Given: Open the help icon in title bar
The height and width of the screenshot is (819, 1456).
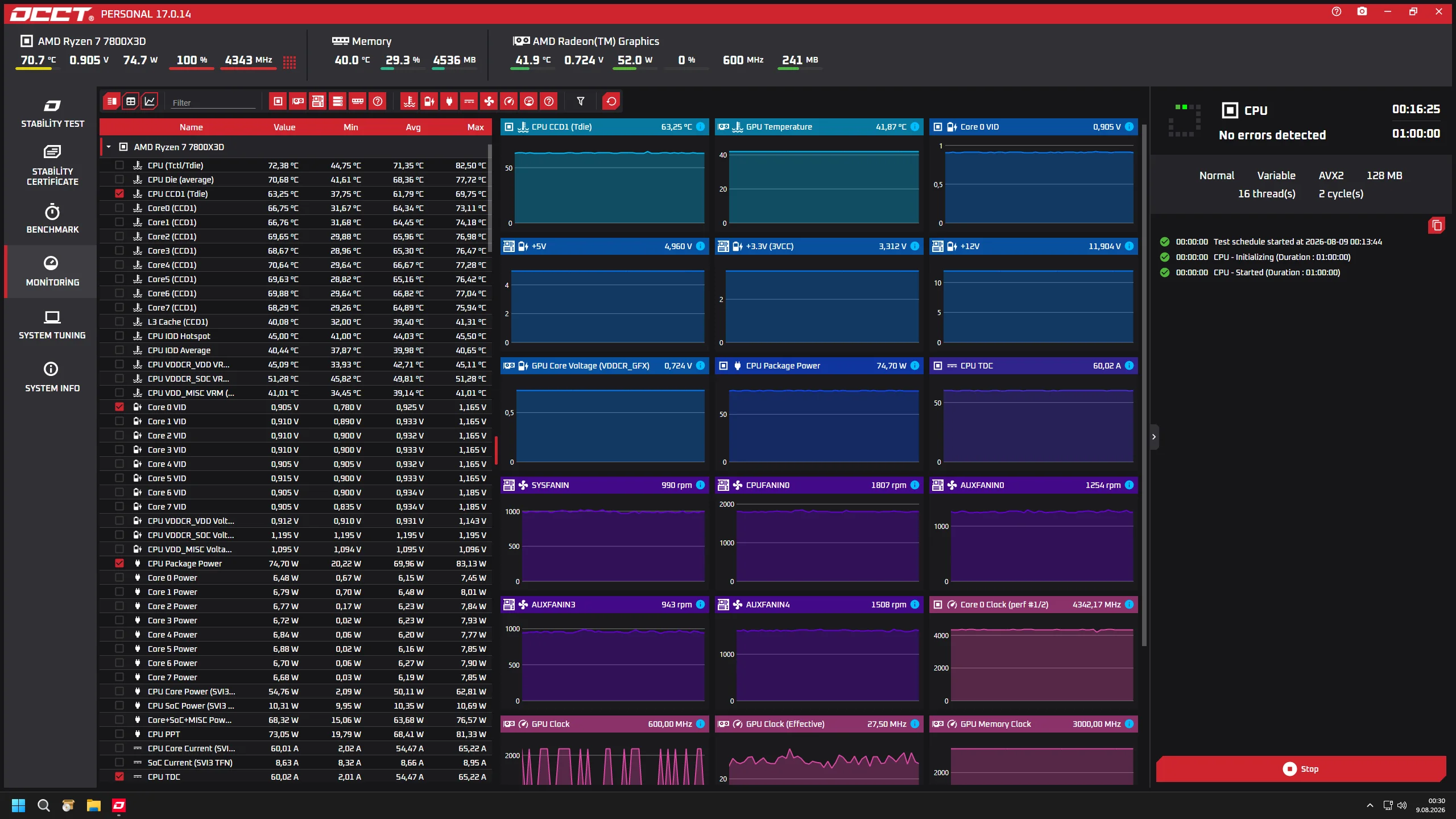Looking at the screenshot, I should tap(1337, 11).
